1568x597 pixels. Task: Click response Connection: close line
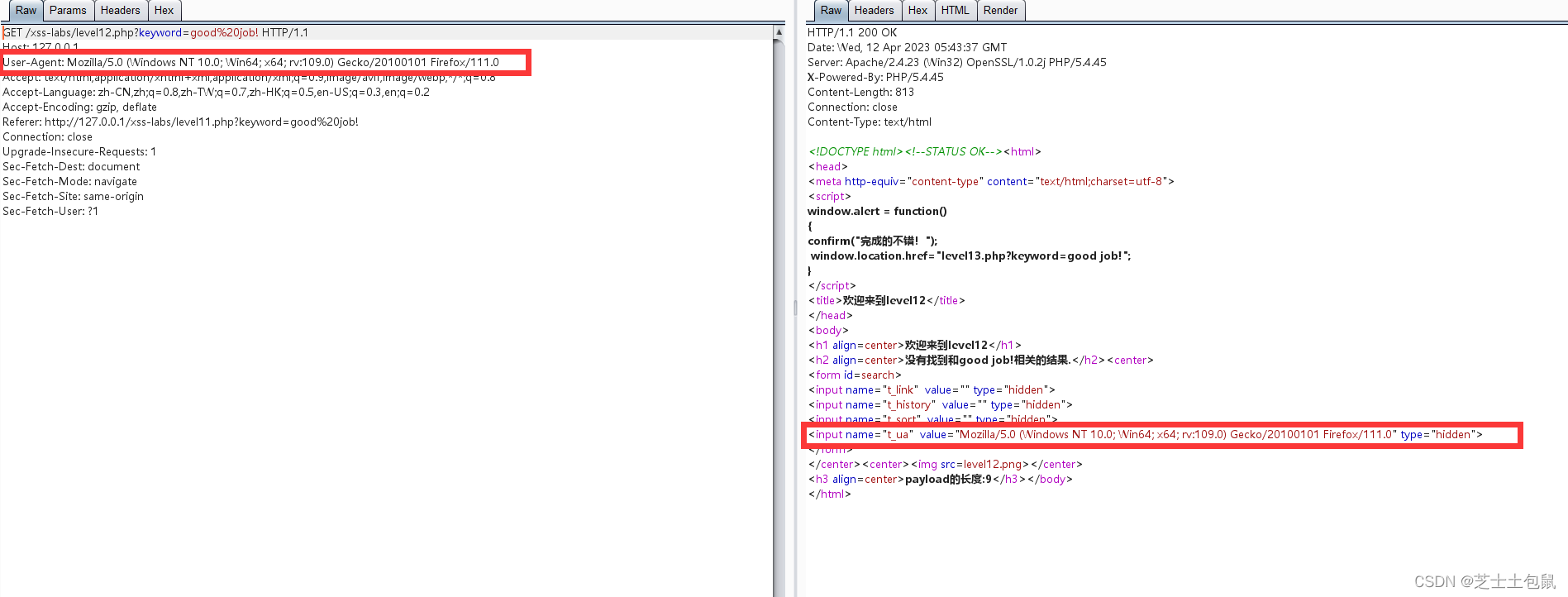tap(853, 107)
